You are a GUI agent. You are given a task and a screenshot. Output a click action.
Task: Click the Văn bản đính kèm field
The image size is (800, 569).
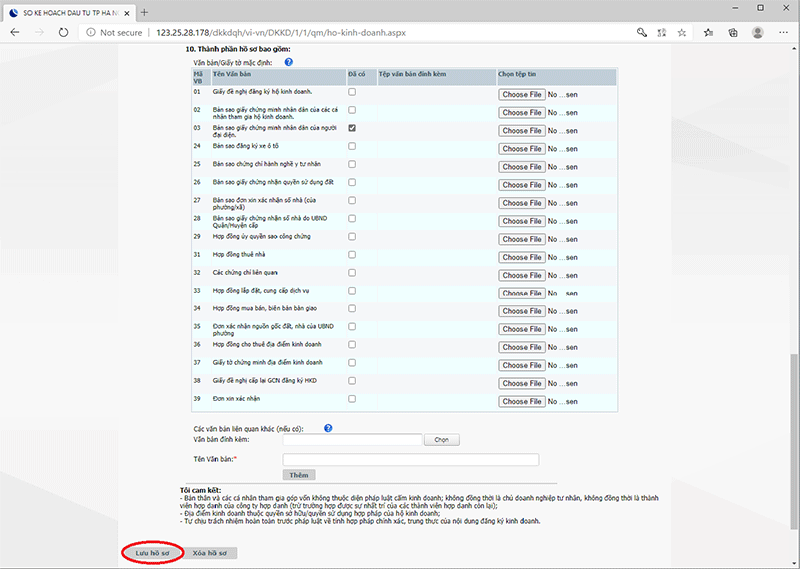click(353, 439)
